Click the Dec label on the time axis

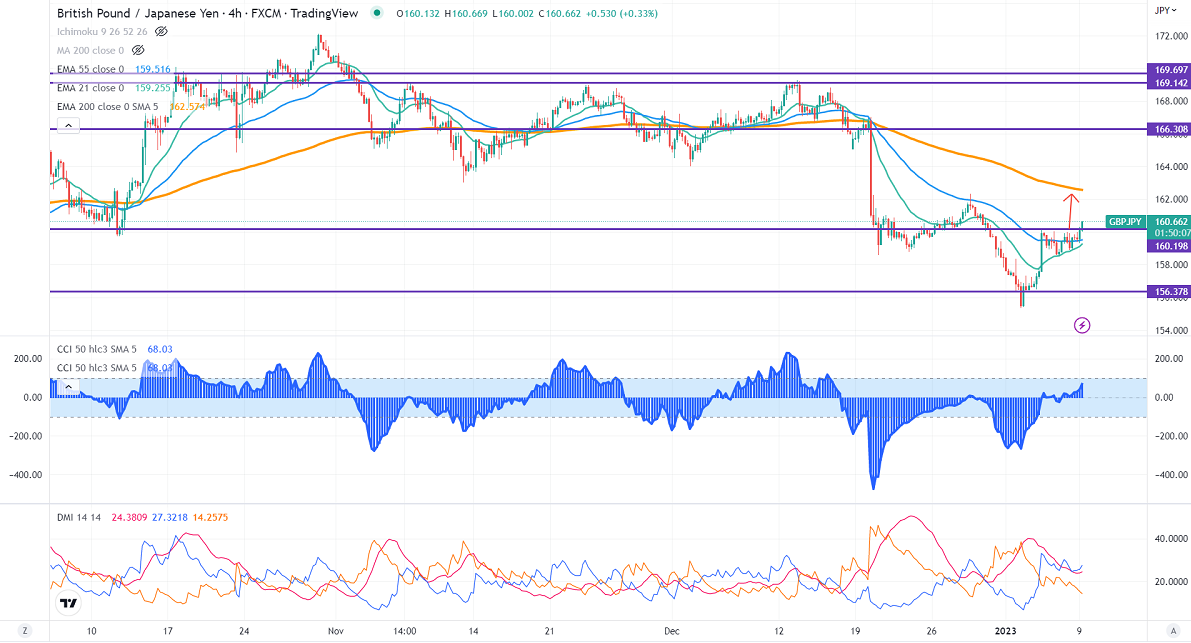tap(671, 631)
